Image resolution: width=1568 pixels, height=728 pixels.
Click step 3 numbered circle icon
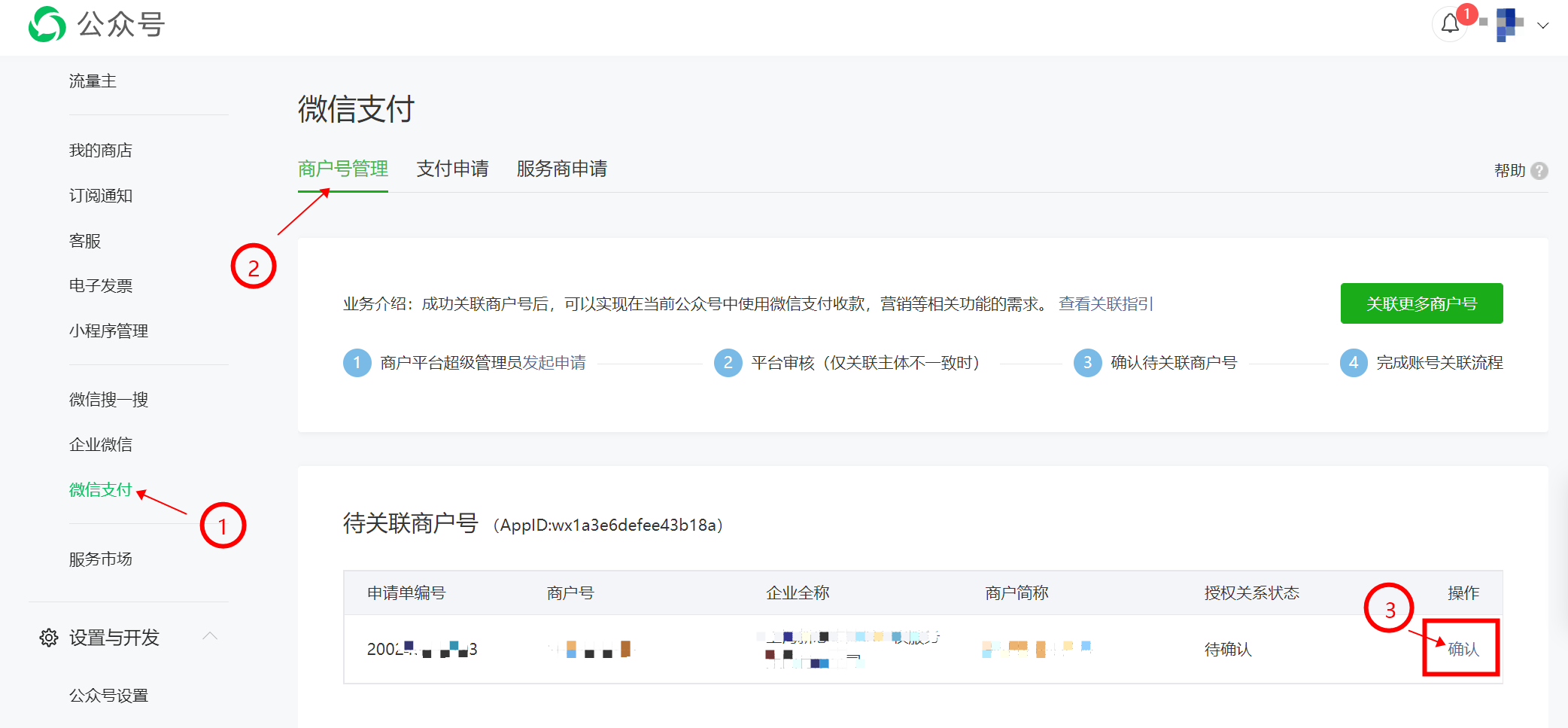tap(1088, 363)
